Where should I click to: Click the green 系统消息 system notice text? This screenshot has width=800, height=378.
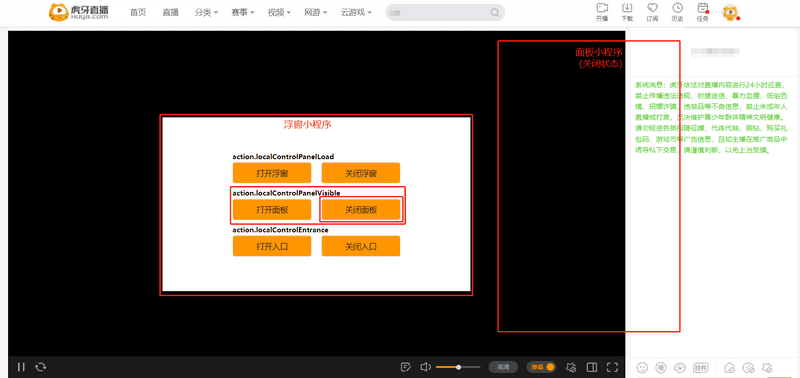(712, 118)
